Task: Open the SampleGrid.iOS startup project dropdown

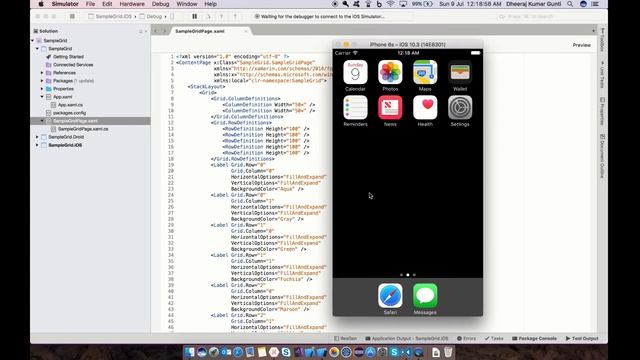Action: [x=111, y=16]
